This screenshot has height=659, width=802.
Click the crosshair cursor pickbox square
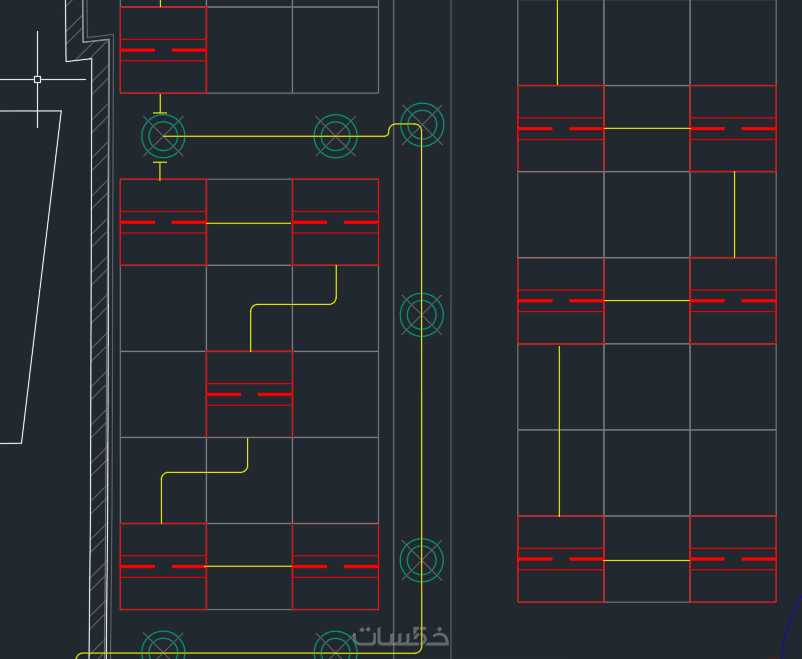pos(37,79)
